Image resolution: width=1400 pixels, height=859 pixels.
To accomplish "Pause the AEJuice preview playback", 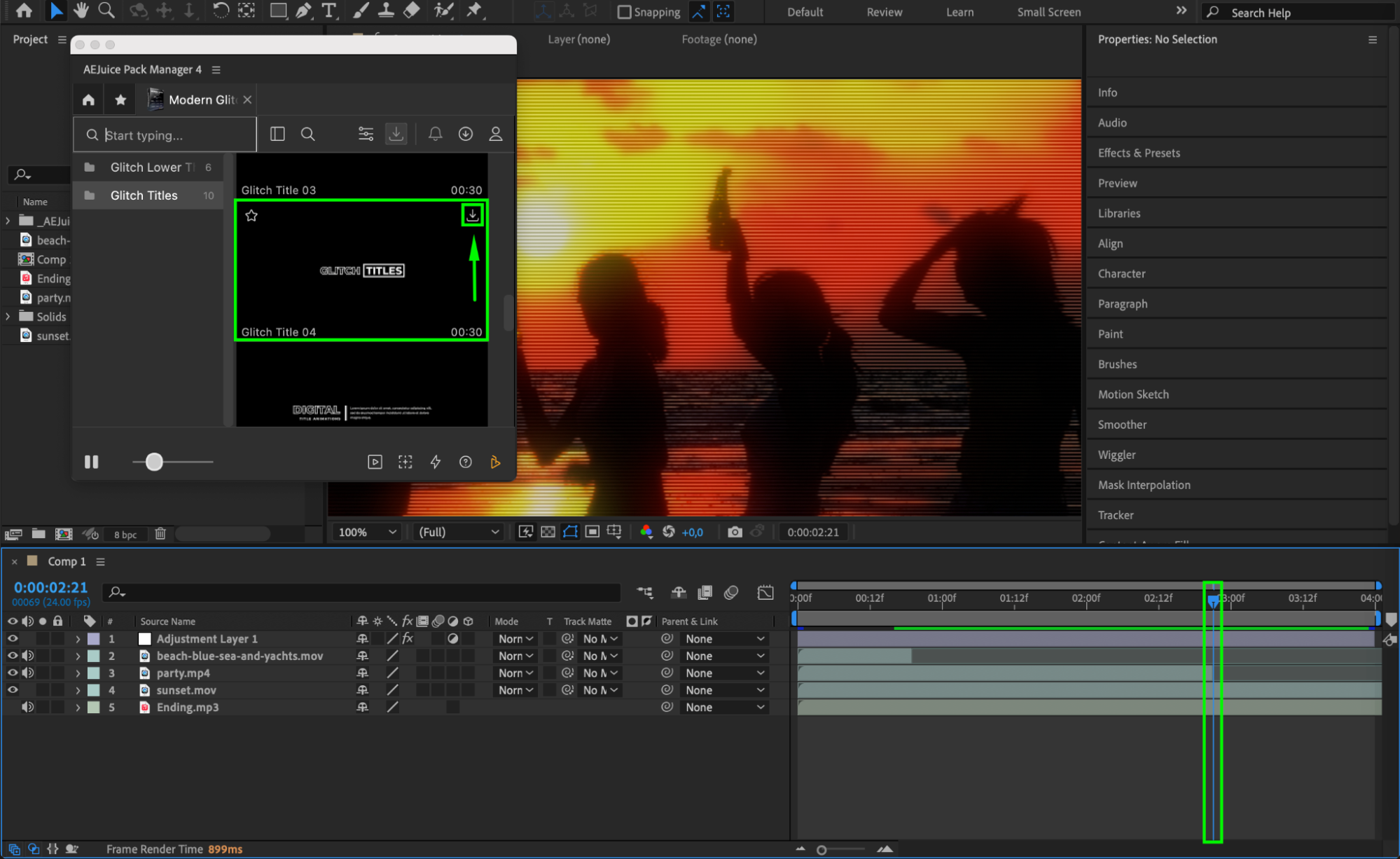I will 92,462.
